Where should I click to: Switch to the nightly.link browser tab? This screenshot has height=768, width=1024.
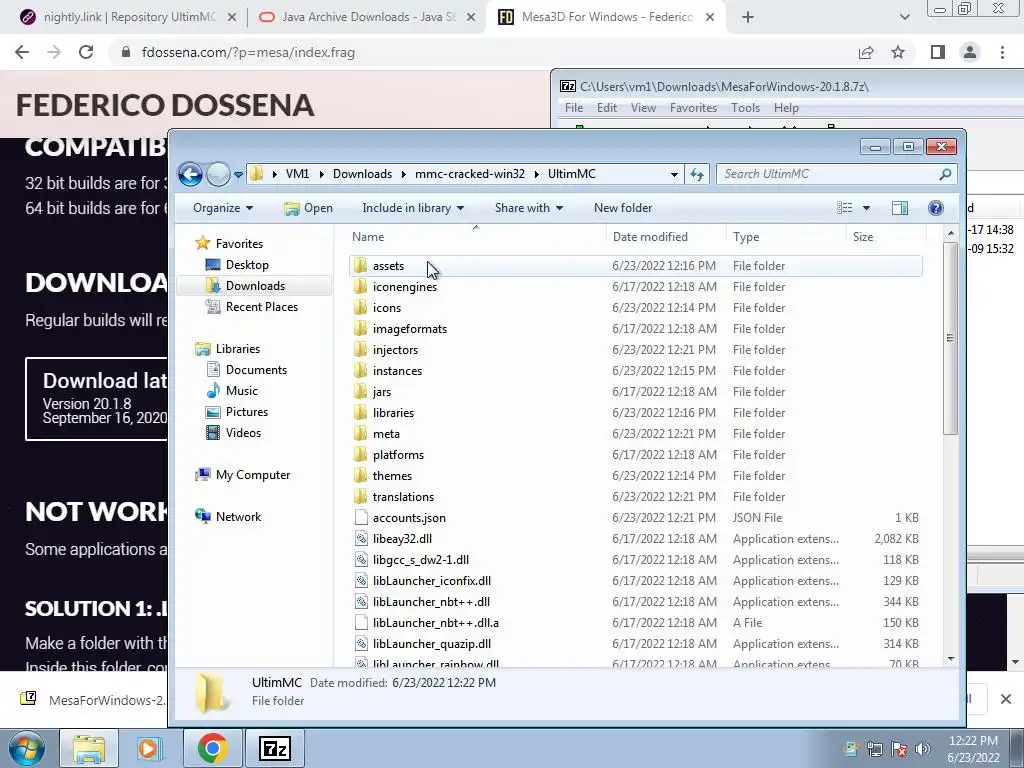pos(128,17)
